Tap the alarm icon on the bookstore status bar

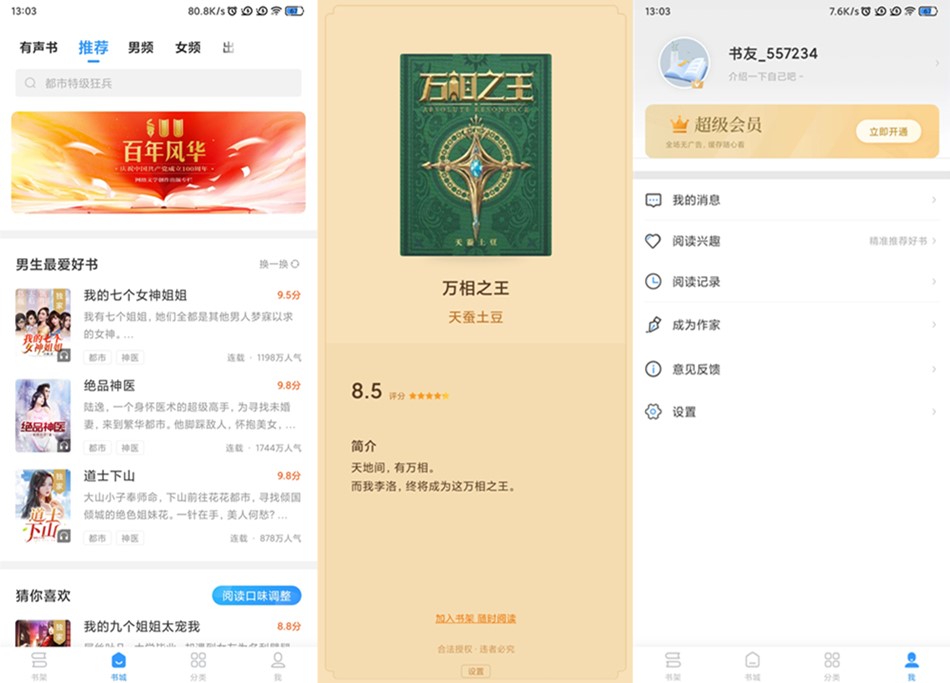(x=232, y=11)
